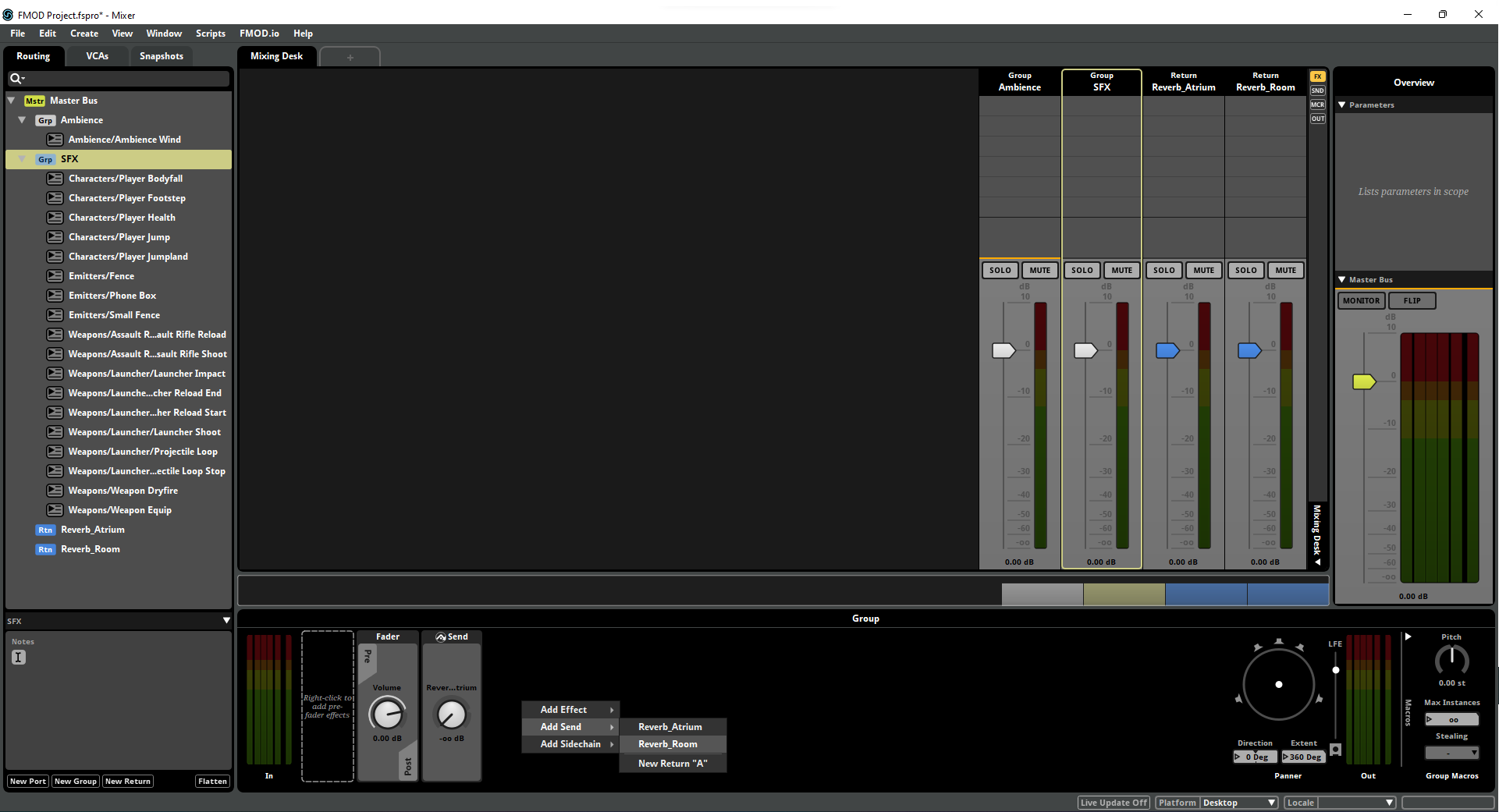Click the Player Footstep event icon
Viewport: 1499px width, 812px height.
[55, 198]
